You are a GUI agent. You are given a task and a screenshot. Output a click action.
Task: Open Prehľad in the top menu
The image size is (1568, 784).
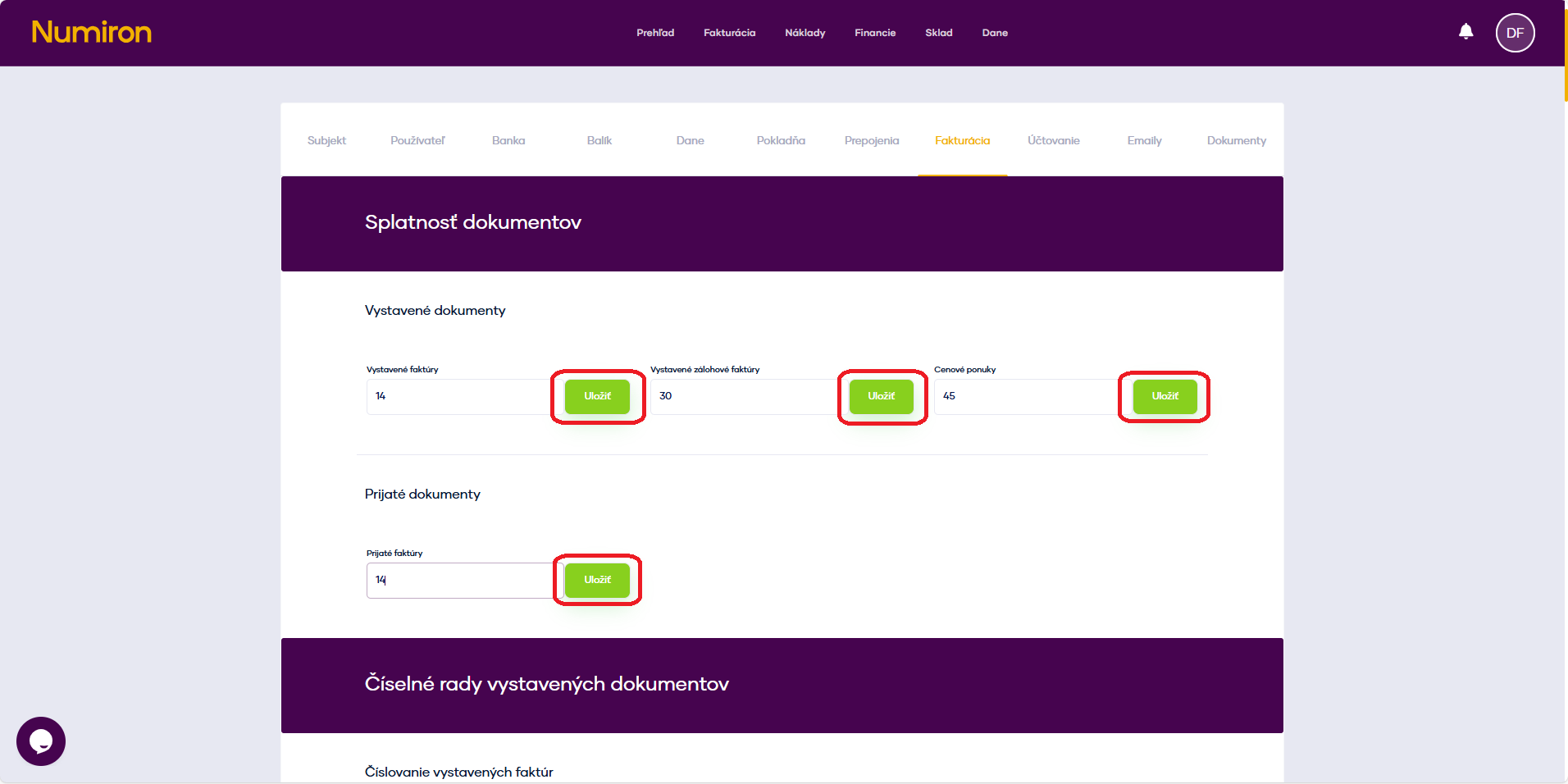click(654, 33)
